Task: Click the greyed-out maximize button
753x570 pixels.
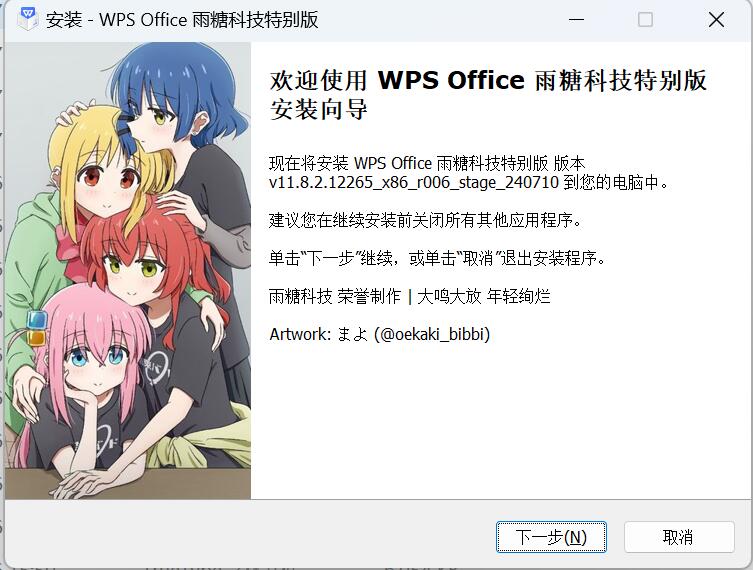Action: coord(645,20)
